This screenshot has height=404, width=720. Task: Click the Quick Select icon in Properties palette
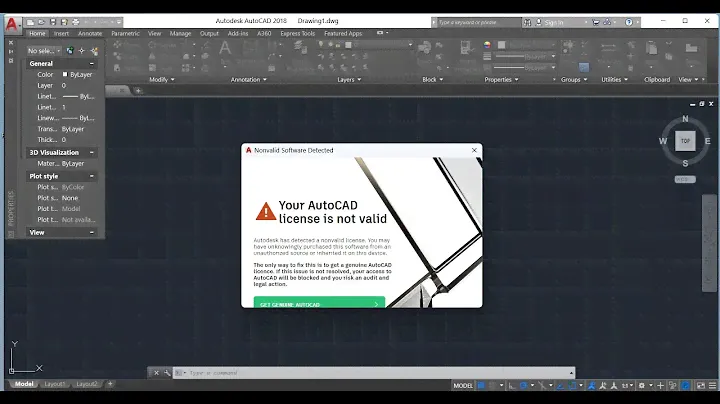click(94, 50)
